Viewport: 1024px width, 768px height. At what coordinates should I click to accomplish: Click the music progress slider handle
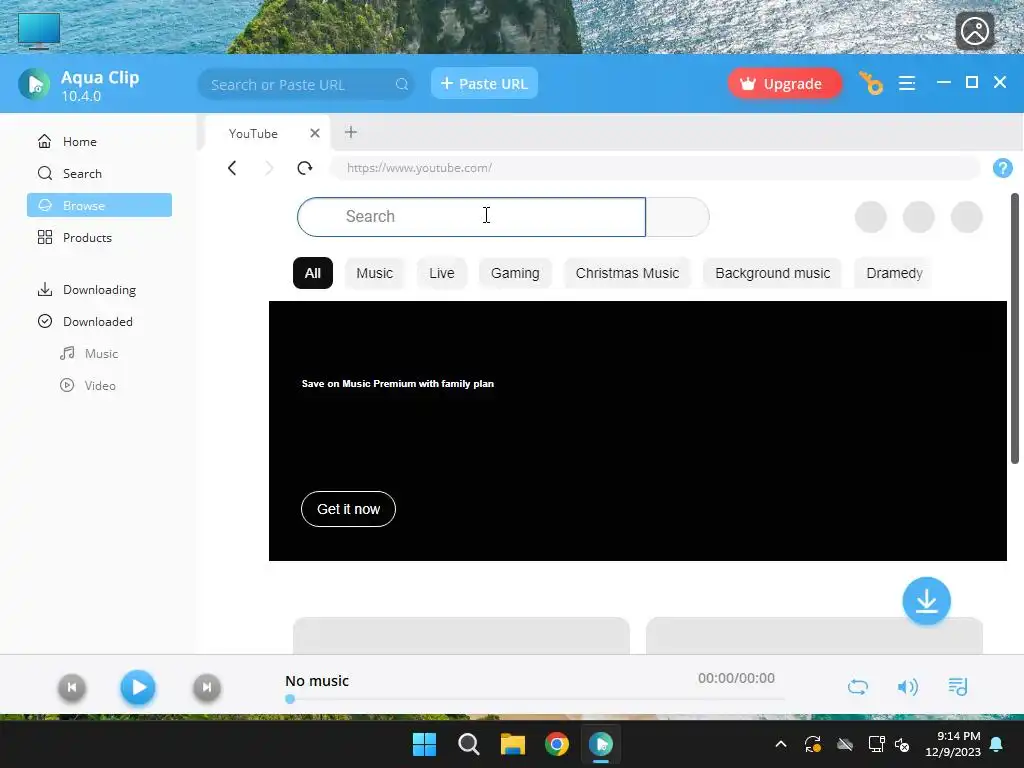(x=290, y=699)
